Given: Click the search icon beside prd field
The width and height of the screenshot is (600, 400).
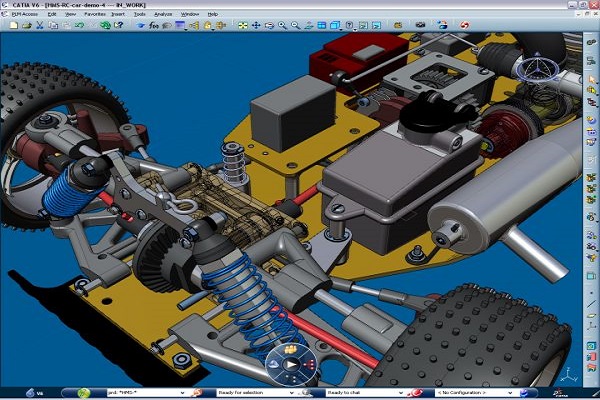Looking at the screenshot, I should (x=197, y=393).
